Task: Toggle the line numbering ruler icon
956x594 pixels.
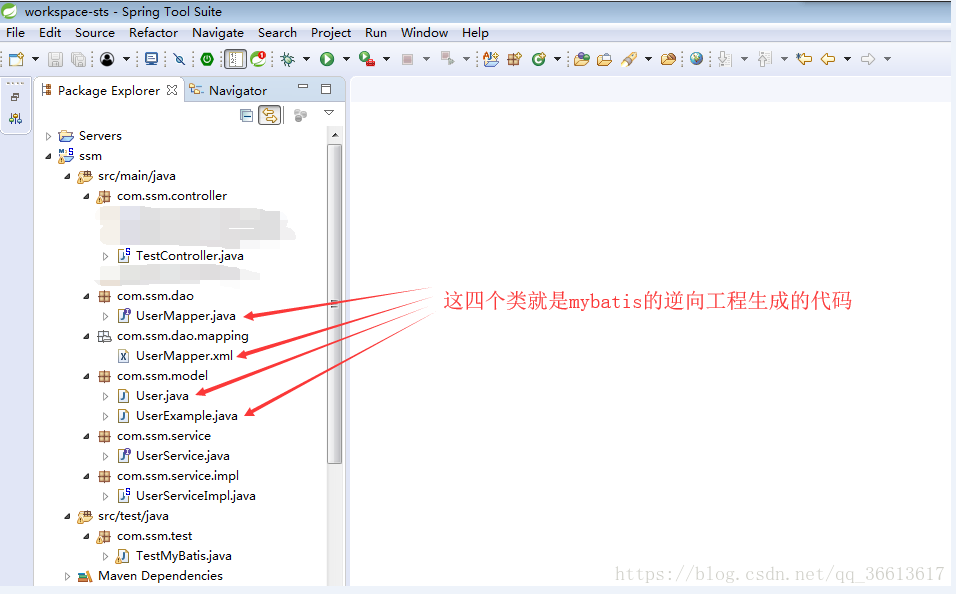Action: tap(235, 59)
